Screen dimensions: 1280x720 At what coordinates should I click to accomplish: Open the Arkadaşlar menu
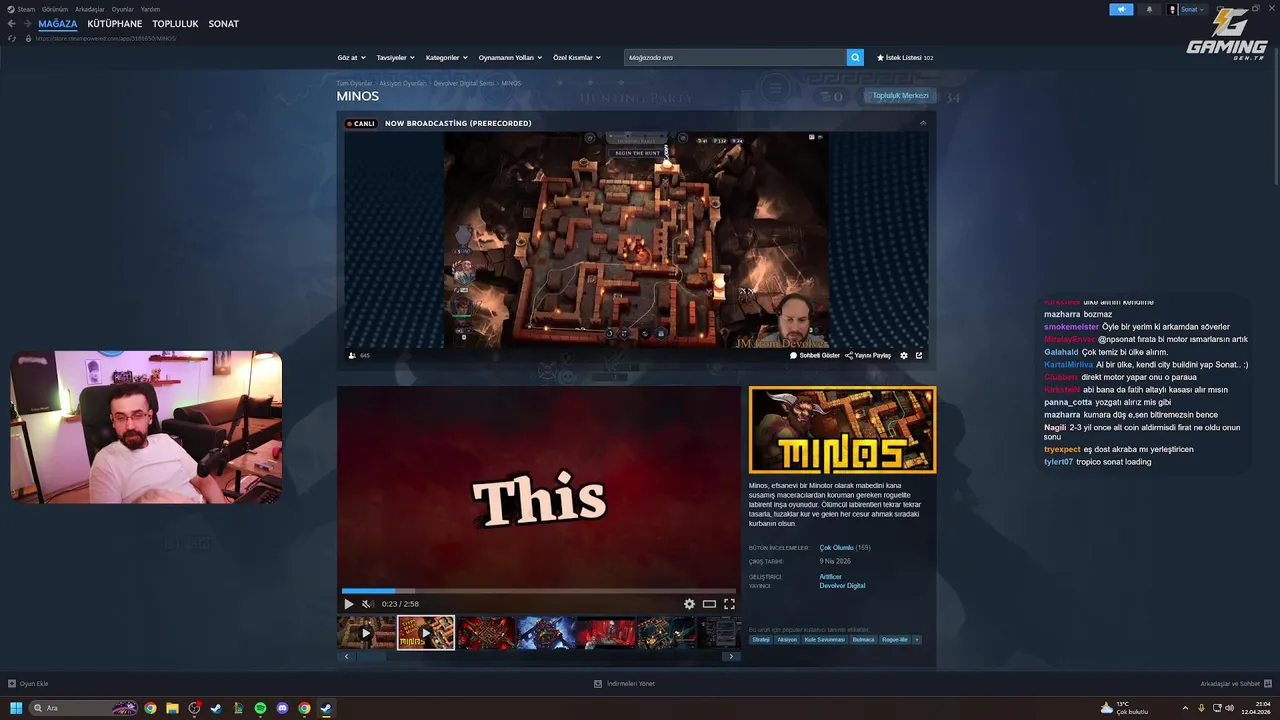90,9
